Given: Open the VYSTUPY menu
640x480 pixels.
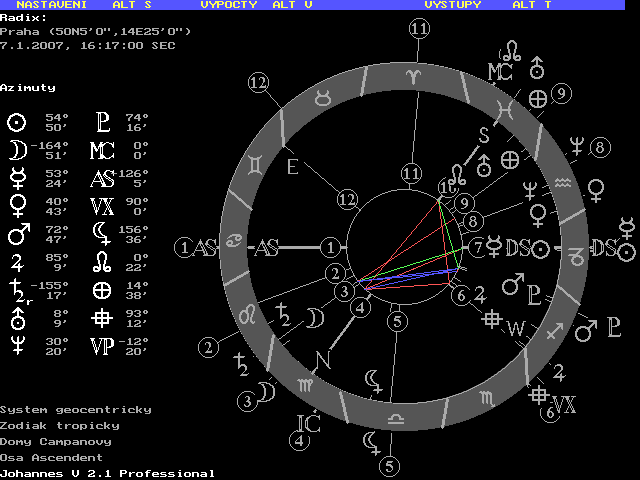Looking at the screenshot, I should [x=452, y=5].
